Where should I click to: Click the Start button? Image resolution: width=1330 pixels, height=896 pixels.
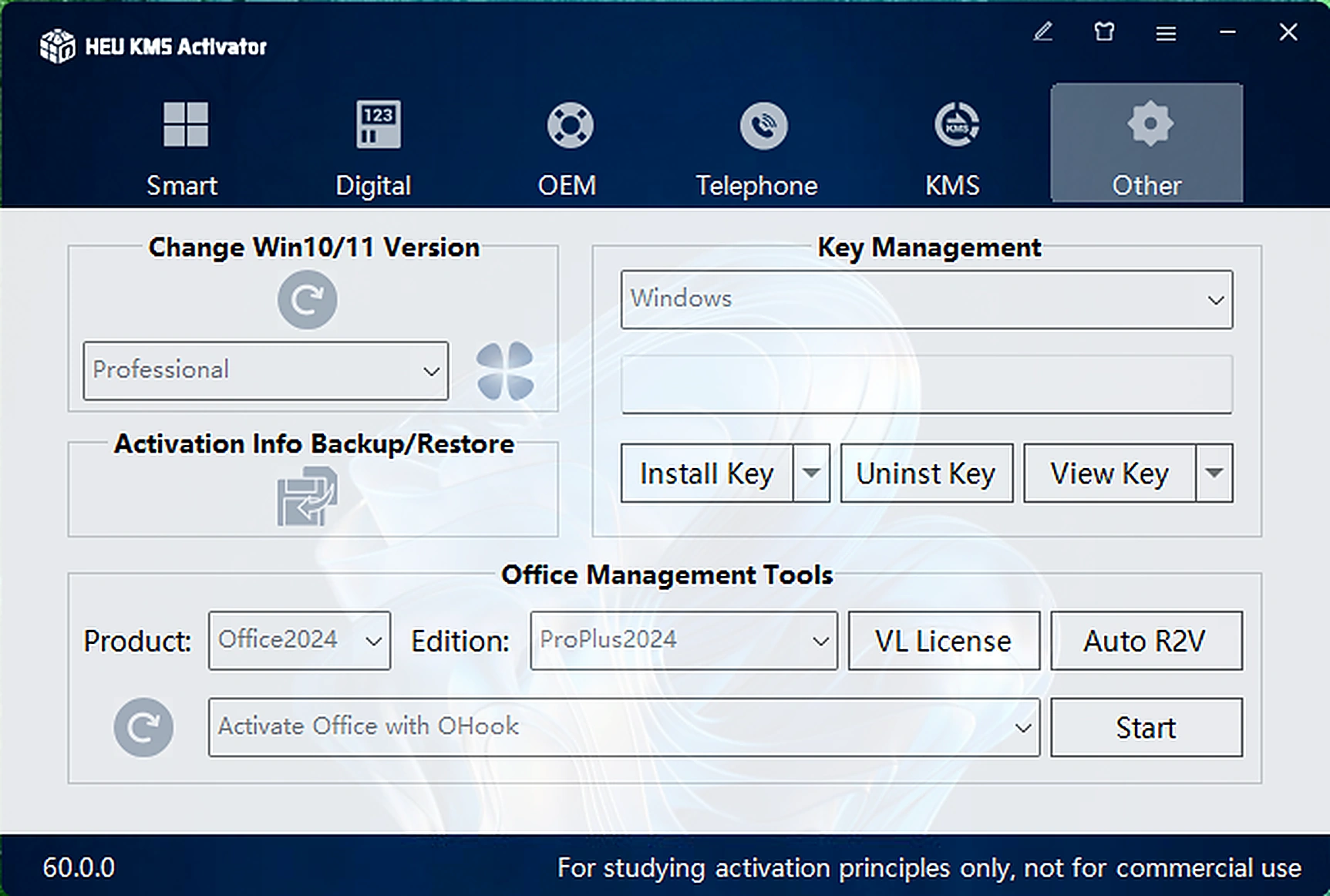(x=1146, y=727)
